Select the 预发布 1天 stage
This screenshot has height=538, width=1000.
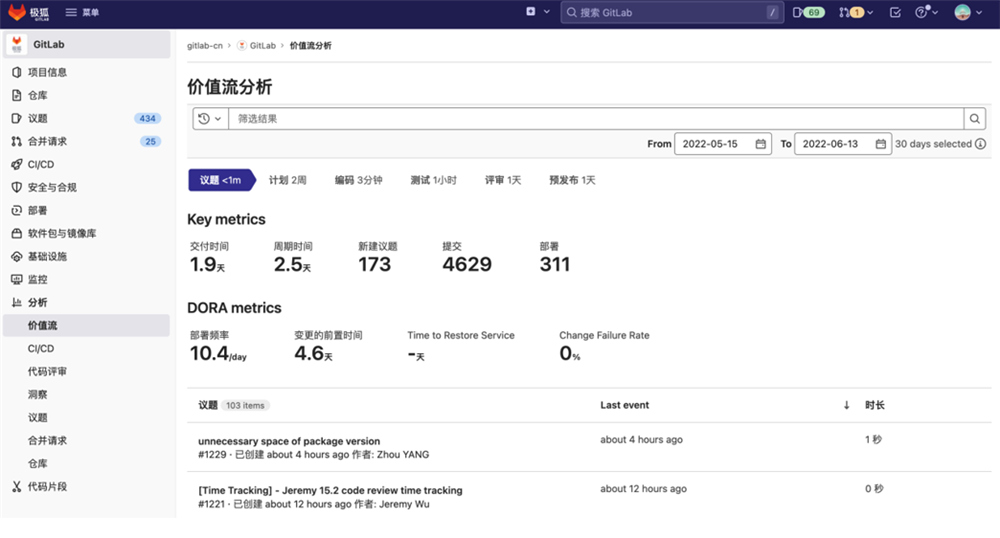[x=573, y=180]
